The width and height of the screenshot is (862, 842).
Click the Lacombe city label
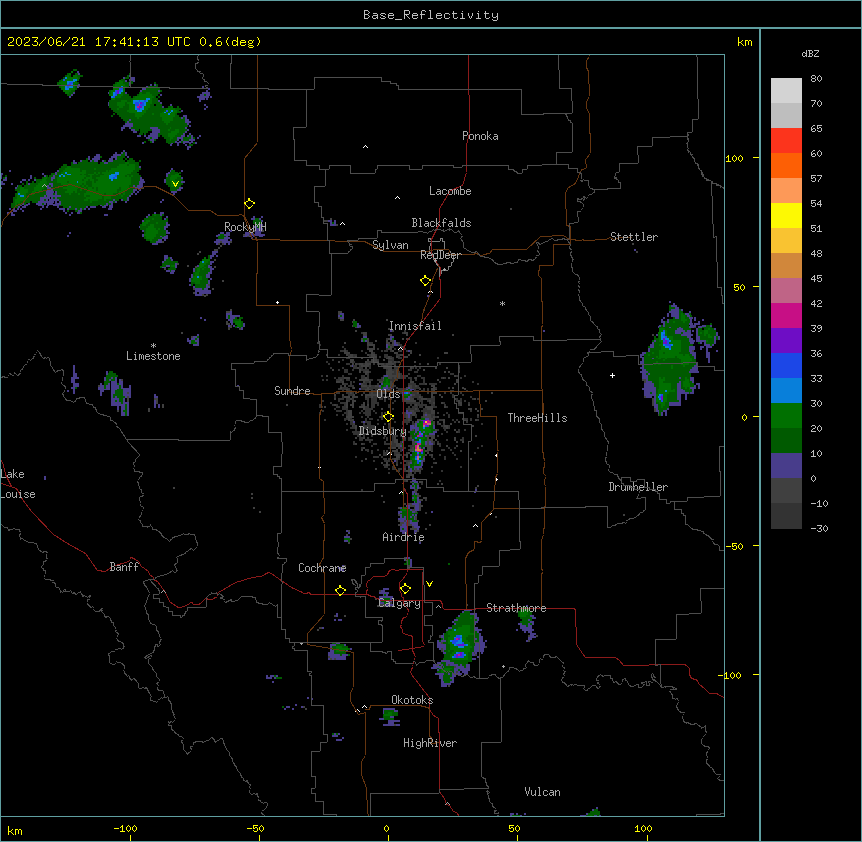450,191
